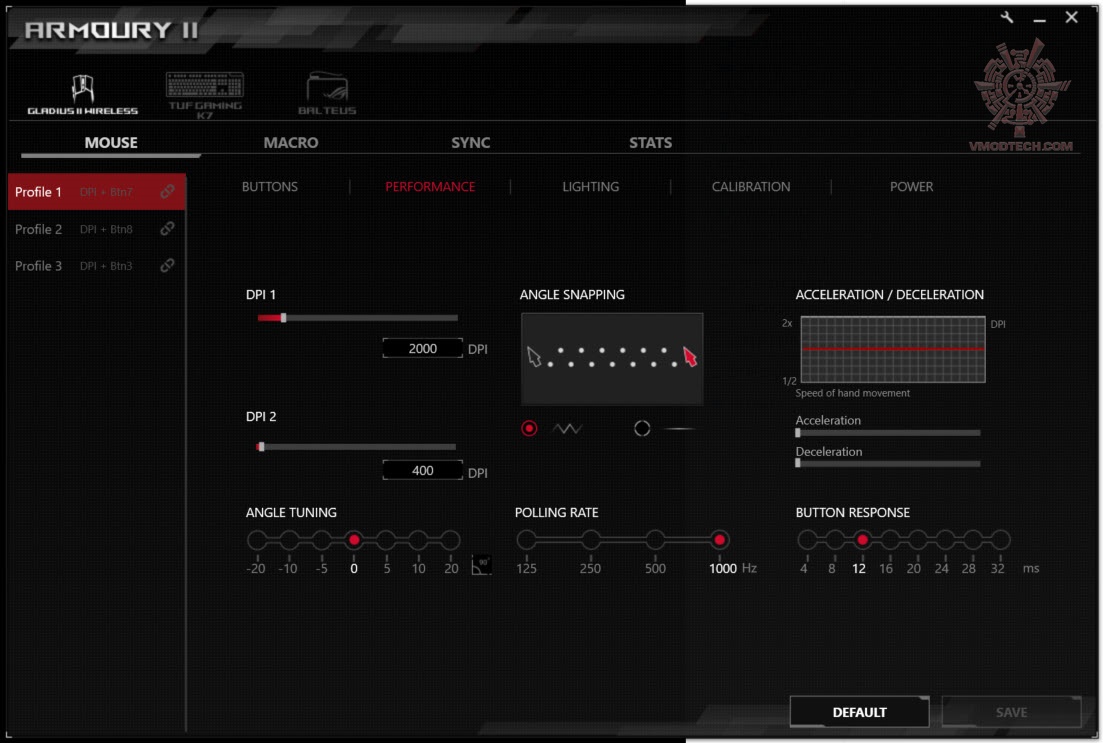Image resolution: width=1103 pixels, height=743 pixels.
Task: Select Profile 1 in the sidebar
Action: coord(97,191)
